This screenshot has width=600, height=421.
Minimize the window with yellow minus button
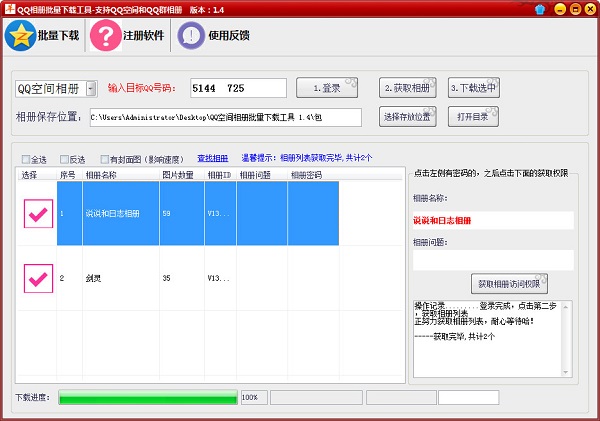560,9
